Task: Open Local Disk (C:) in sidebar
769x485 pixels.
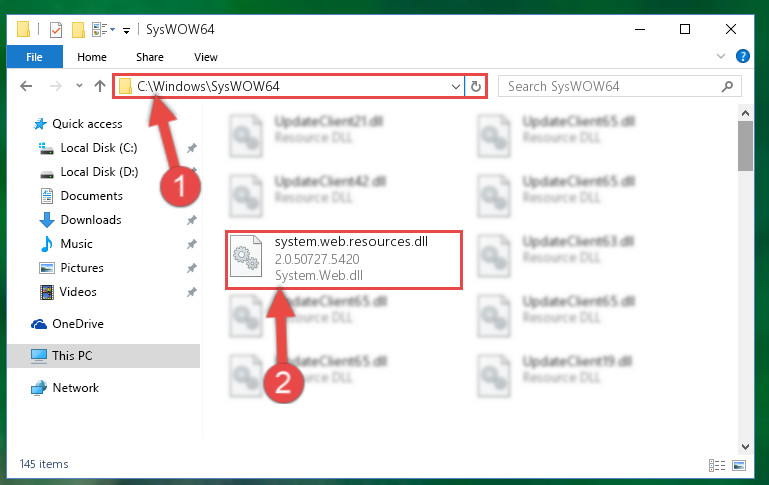Action: coord(99,148)
